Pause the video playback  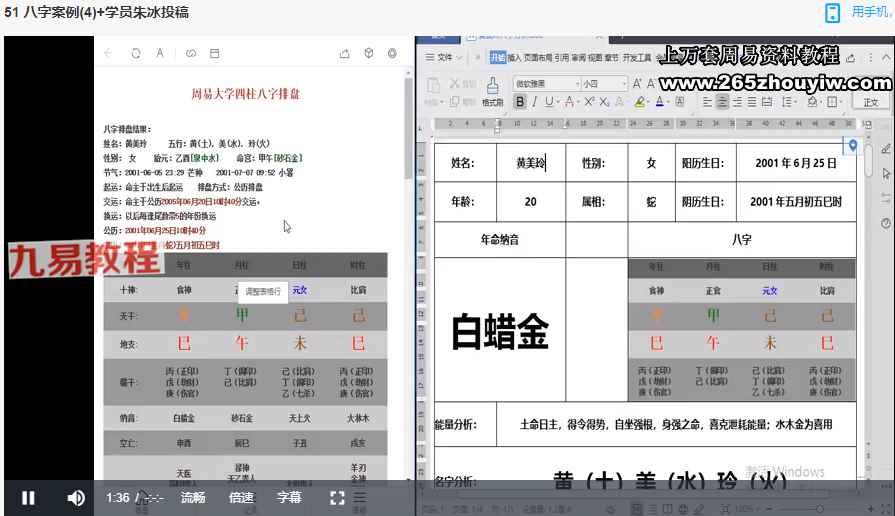(28, 498)
